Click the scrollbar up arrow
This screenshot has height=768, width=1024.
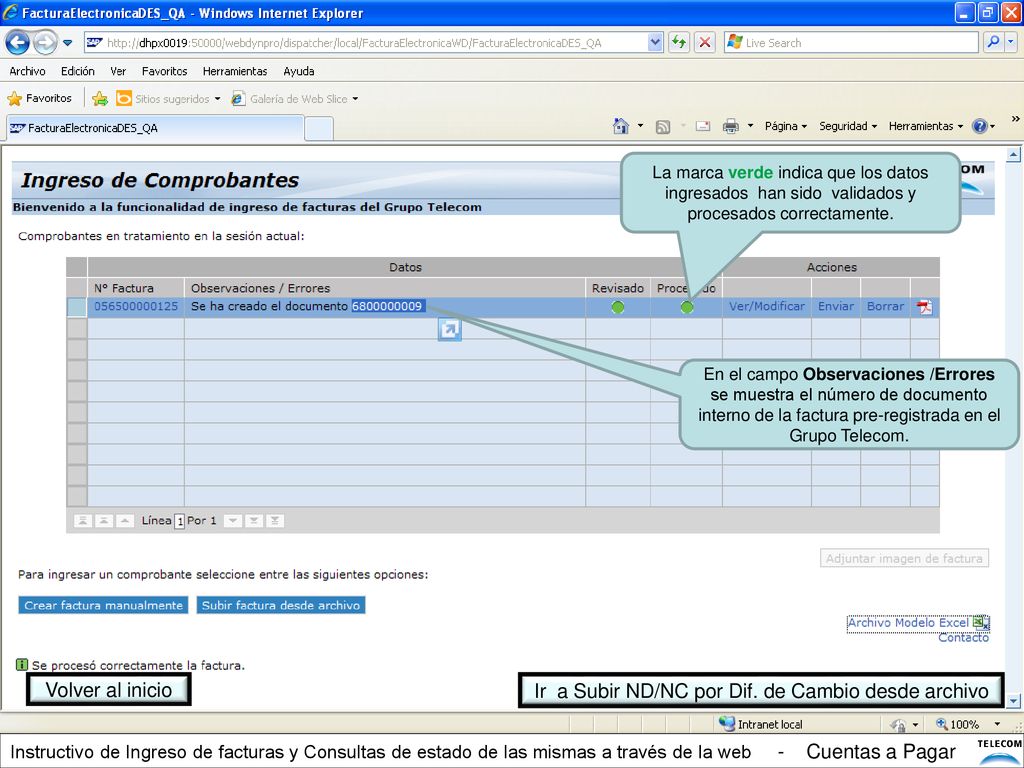[x=1014, y=155]
